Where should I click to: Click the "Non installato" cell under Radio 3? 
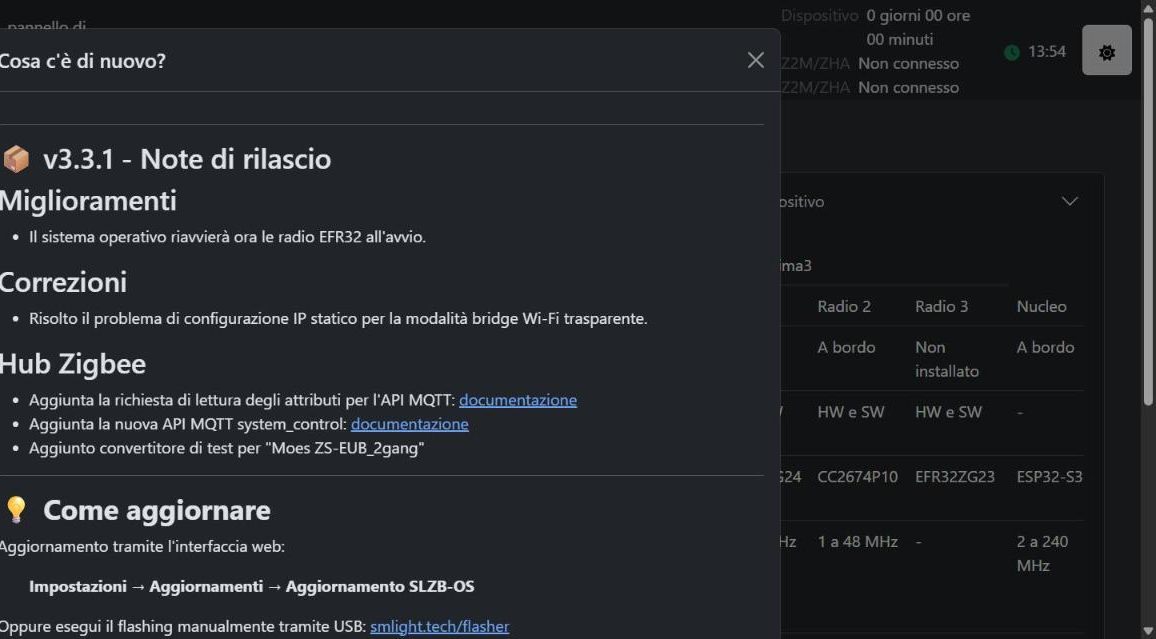click(x=947, y=359)
